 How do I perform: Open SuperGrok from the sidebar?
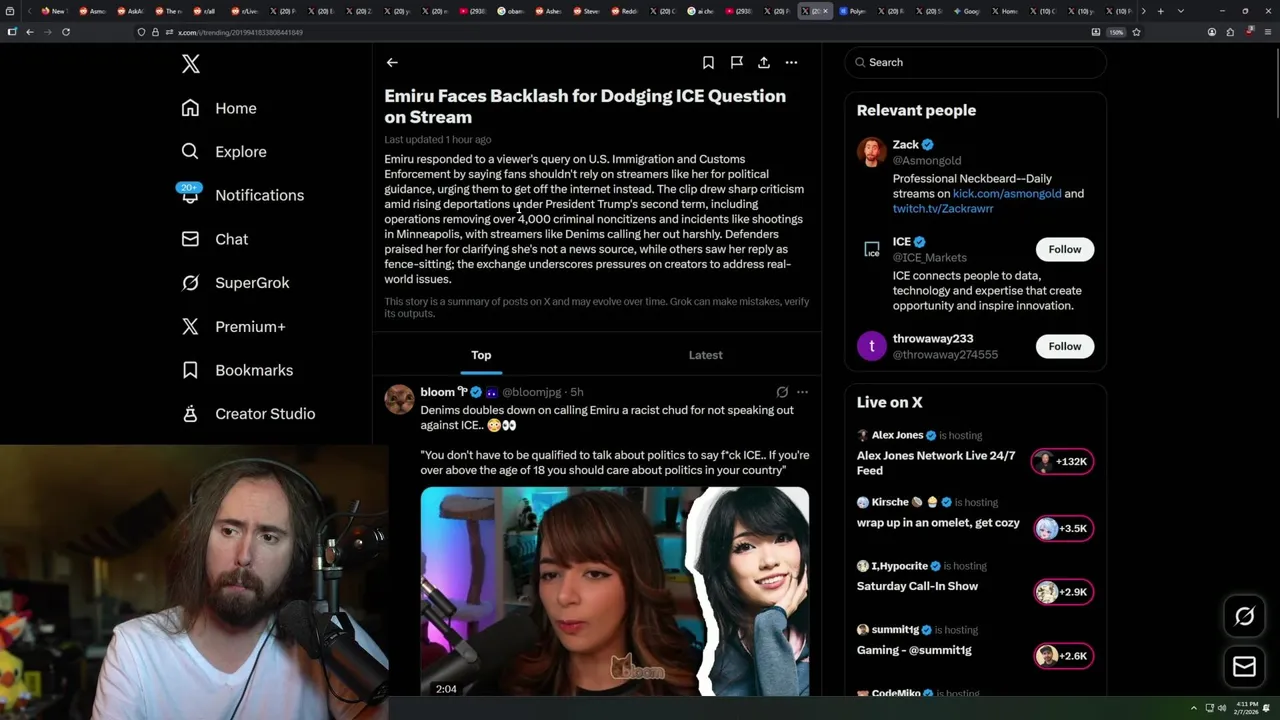(x=235, y=283)
